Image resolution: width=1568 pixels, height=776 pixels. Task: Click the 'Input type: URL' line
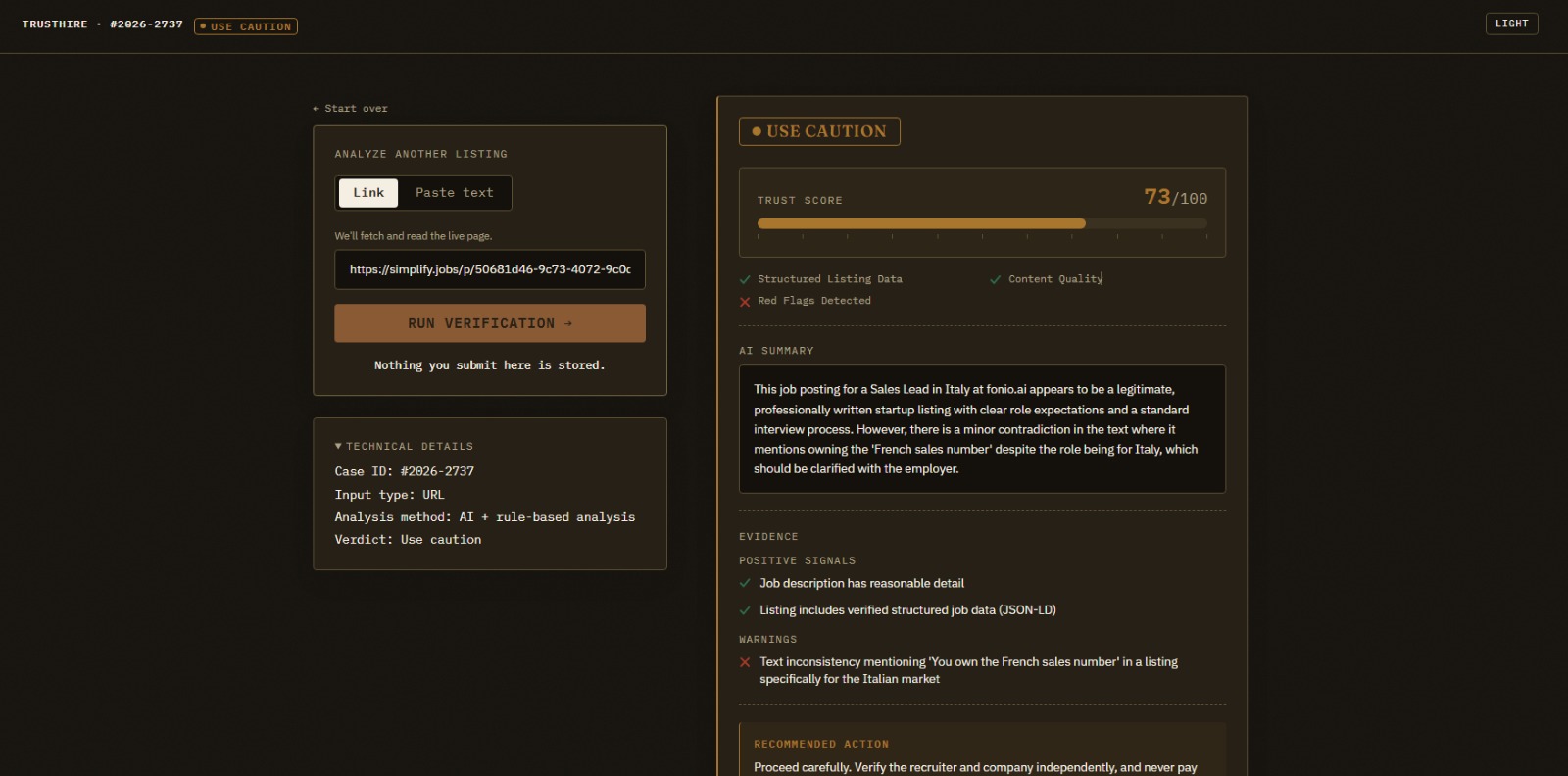tap(389, 495)
